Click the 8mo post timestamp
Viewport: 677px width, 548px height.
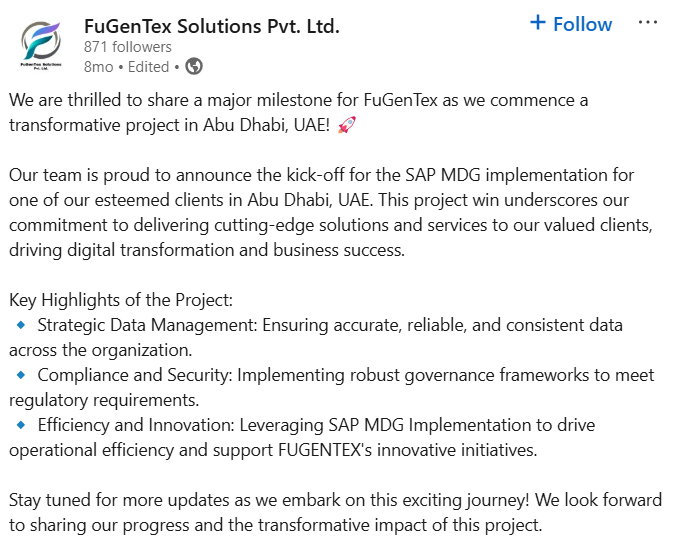[x=98, y=67]
